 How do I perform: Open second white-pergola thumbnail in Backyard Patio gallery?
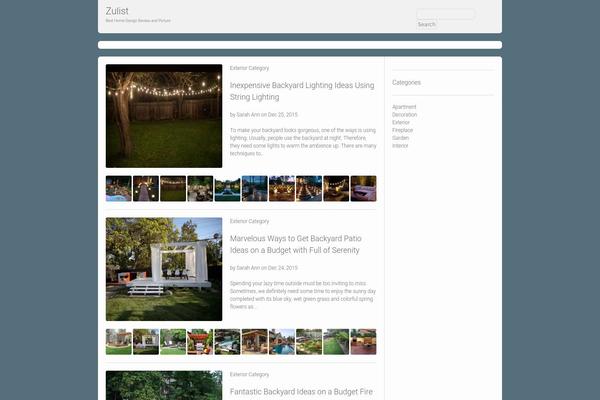[146, 341]
